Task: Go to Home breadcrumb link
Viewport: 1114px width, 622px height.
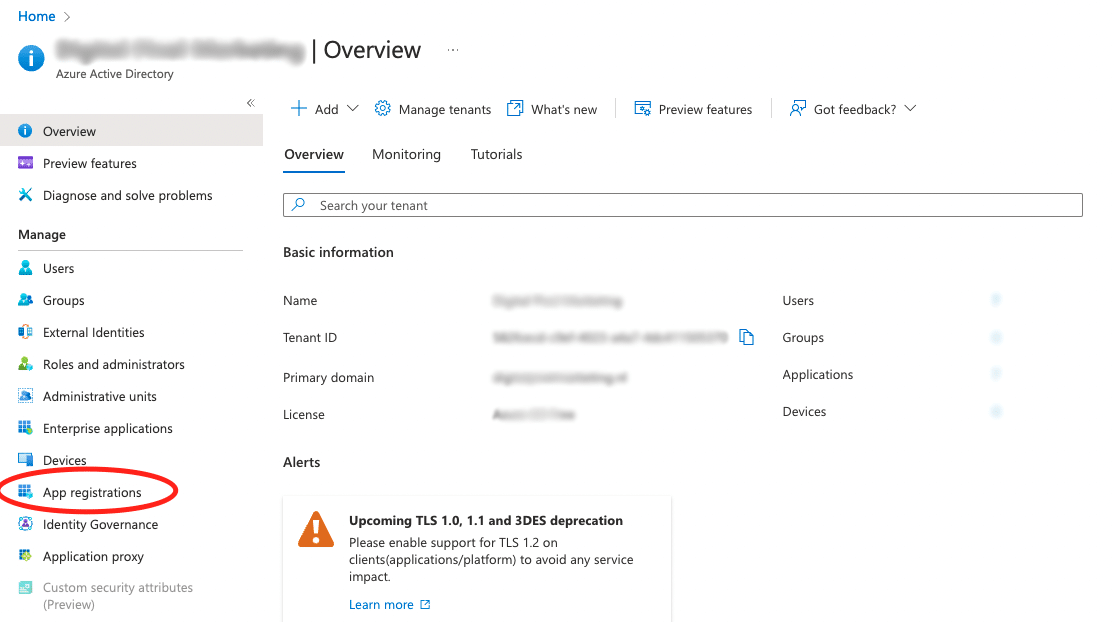Action: coord(37,16)
